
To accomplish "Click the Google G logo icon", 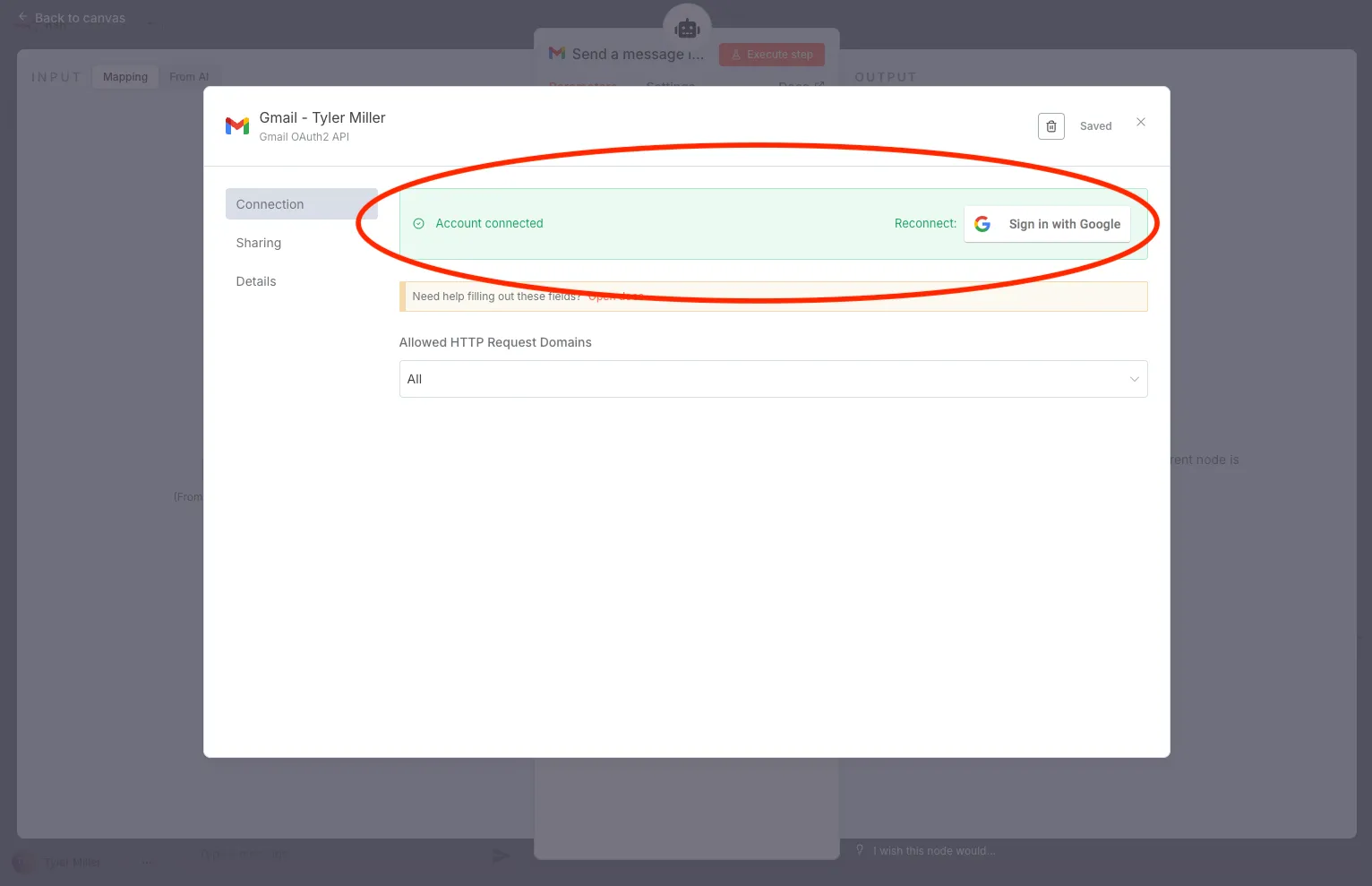I will pyautogui.click(x=982, y=224).
